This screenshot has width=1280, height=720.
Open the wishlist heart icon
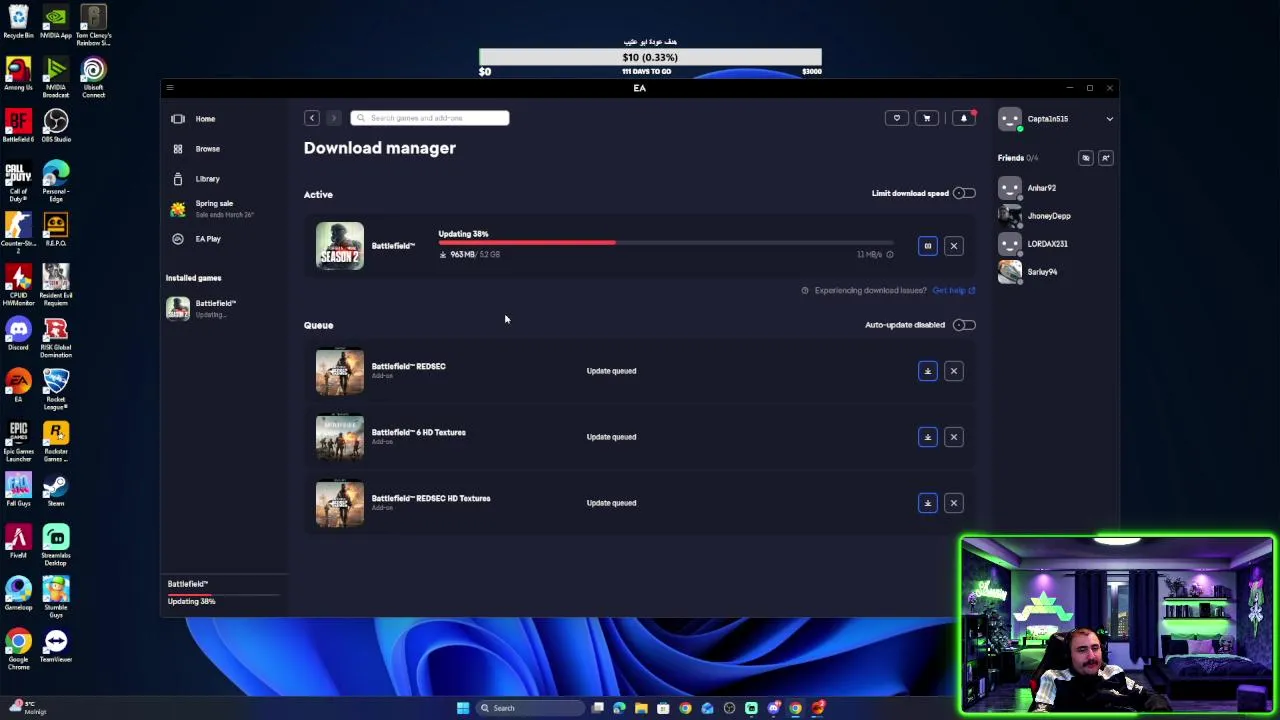(896, 118)
